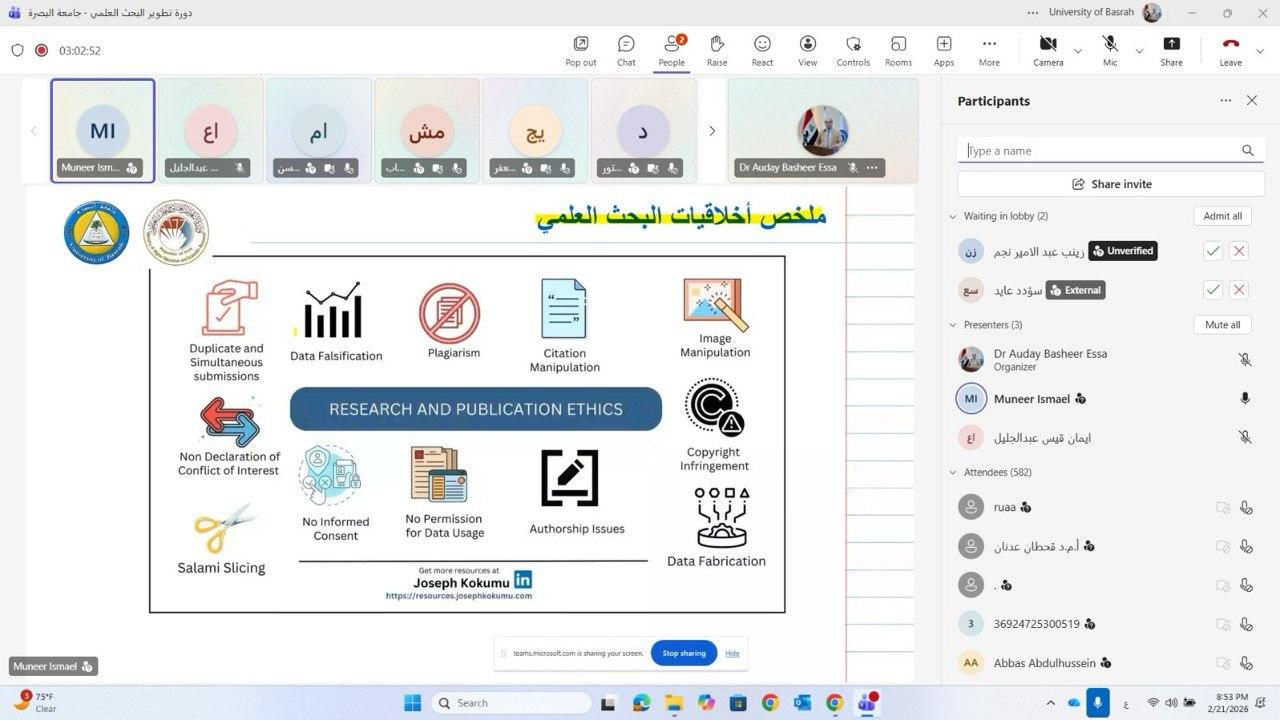Screen dimensions: 1280x720
Task: Open the Controls icon in toolbar
Action: [x=853, y=50]
